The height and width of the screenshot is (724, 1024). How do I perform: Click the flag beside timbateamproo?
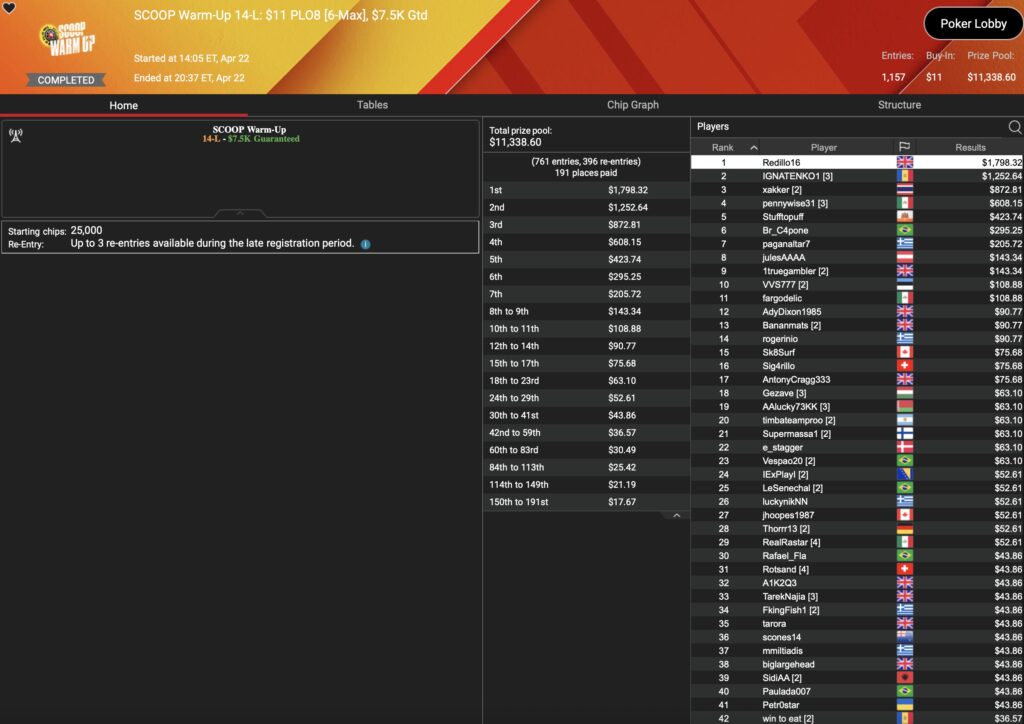point(904,420)
